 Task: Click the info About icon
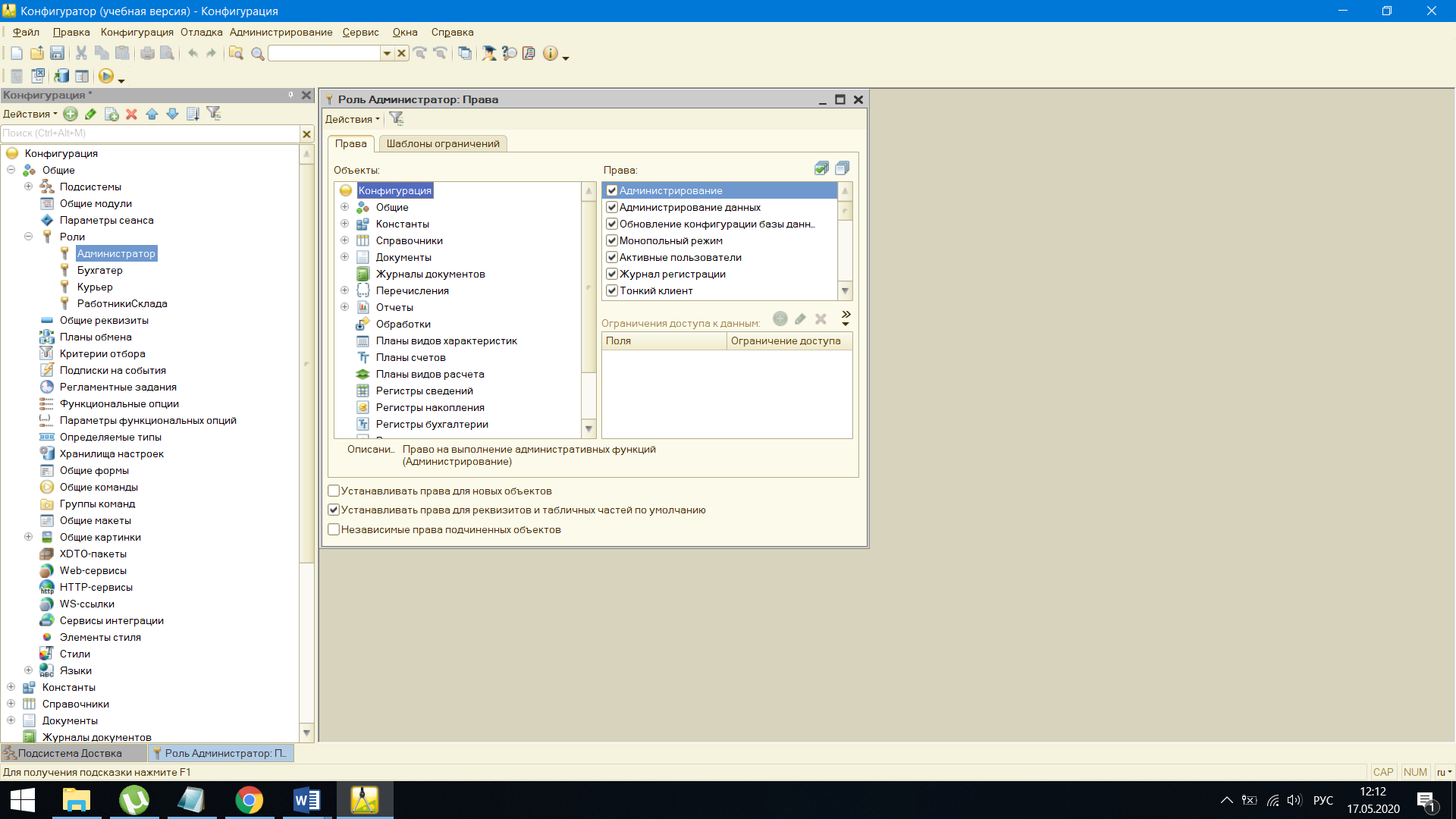point(551,53)
